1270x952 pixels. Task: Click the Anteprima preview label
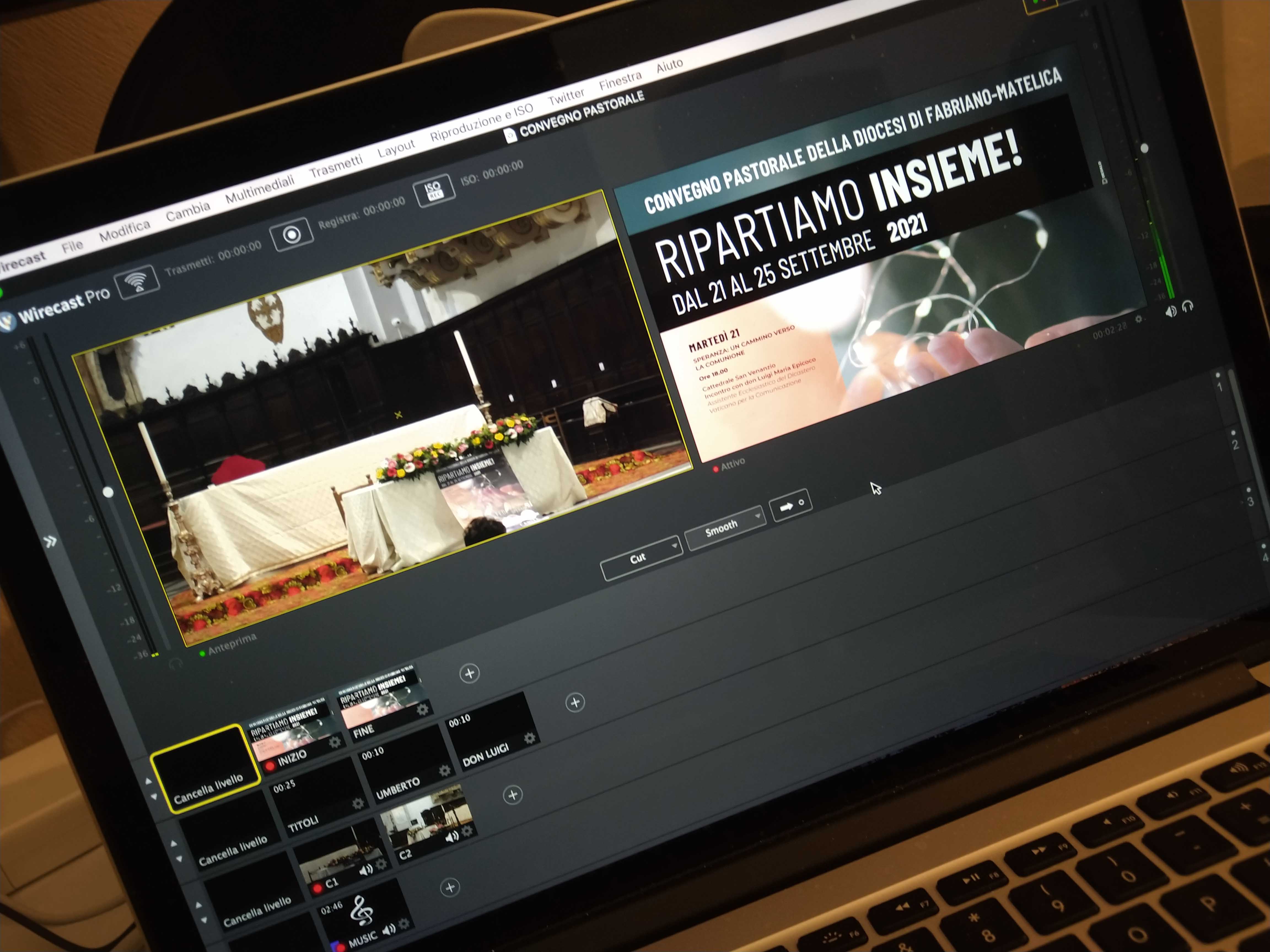pyautogui.click(x=232, y=644)
